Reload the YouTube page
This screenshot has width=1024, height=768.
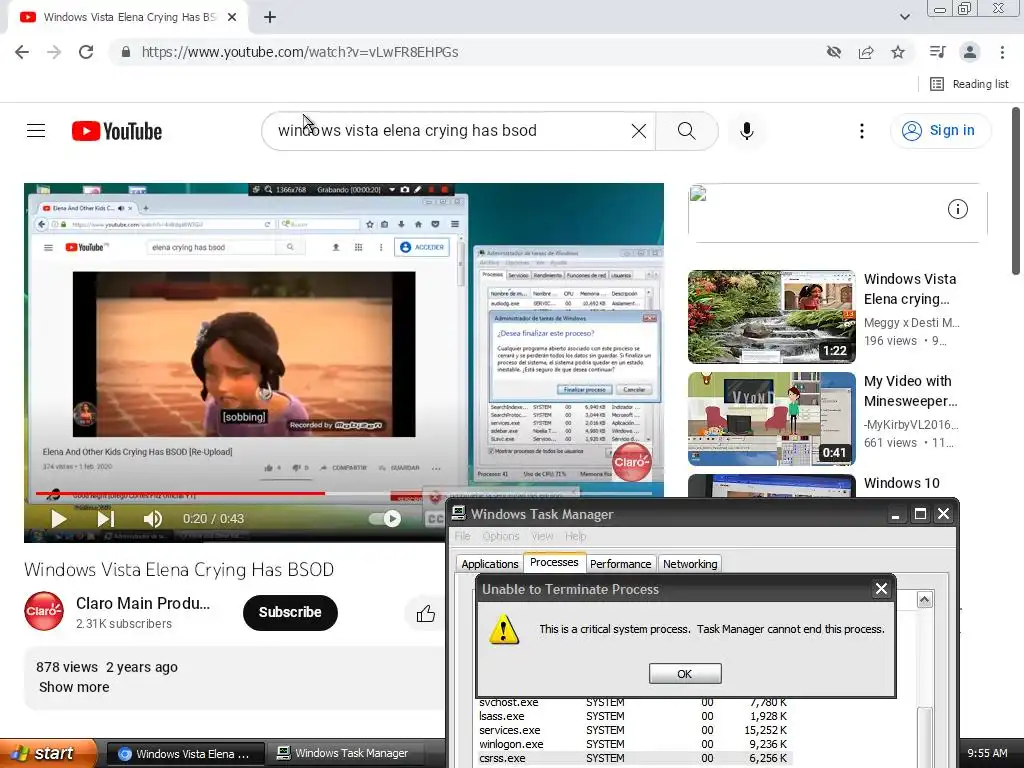pos(86,52)
